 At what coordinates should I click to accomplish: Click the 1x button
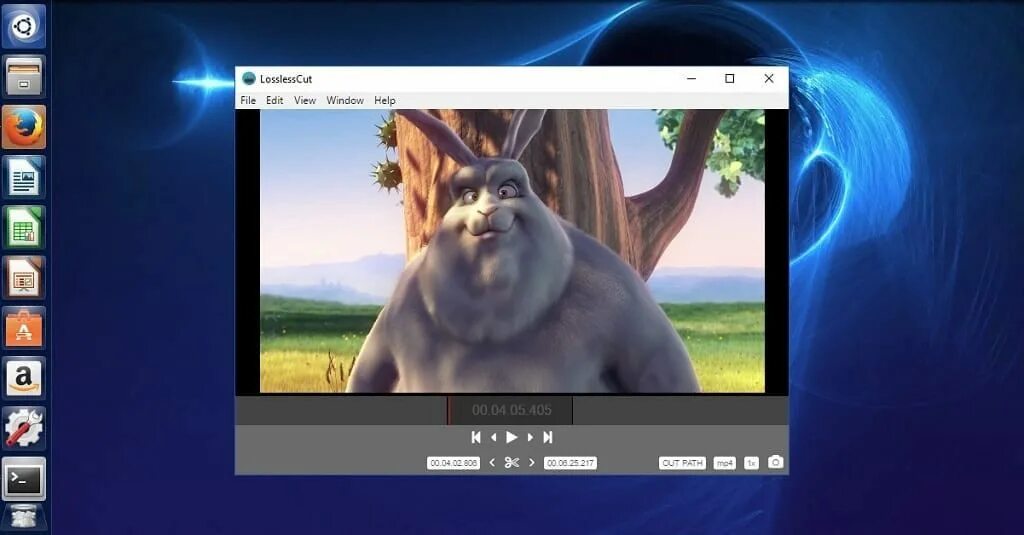[751, 462]
